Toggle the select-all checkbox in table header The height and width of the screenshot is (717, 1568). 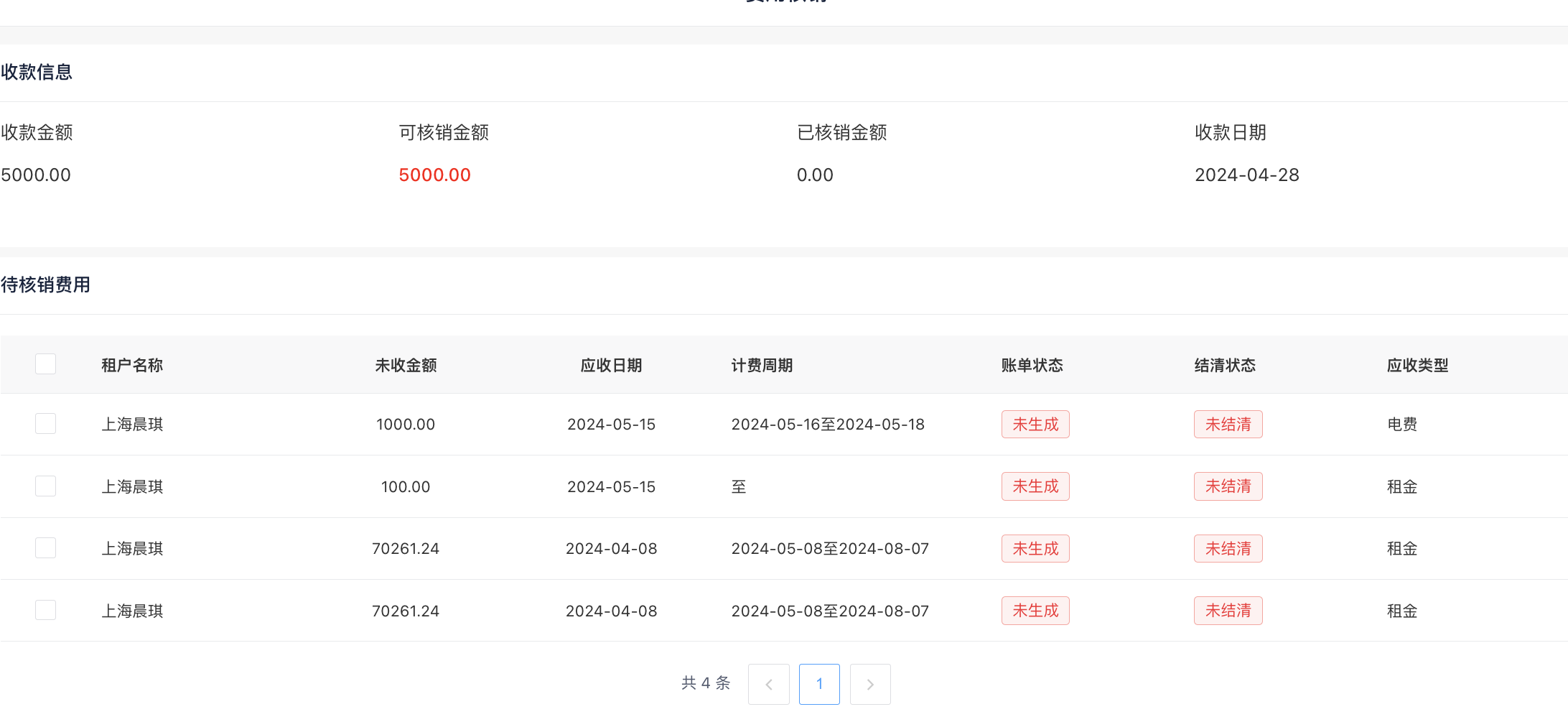tap(45, 364)
